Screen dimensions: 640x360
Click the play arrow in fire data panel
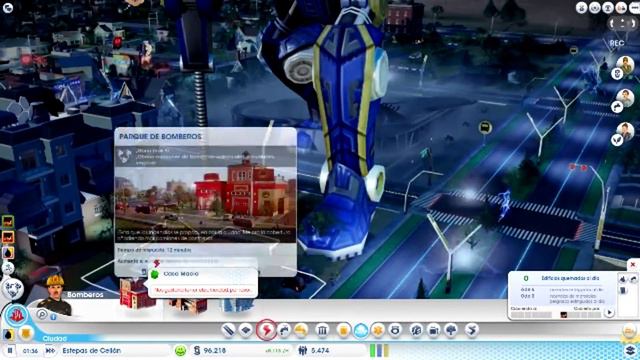pos(609,313)
